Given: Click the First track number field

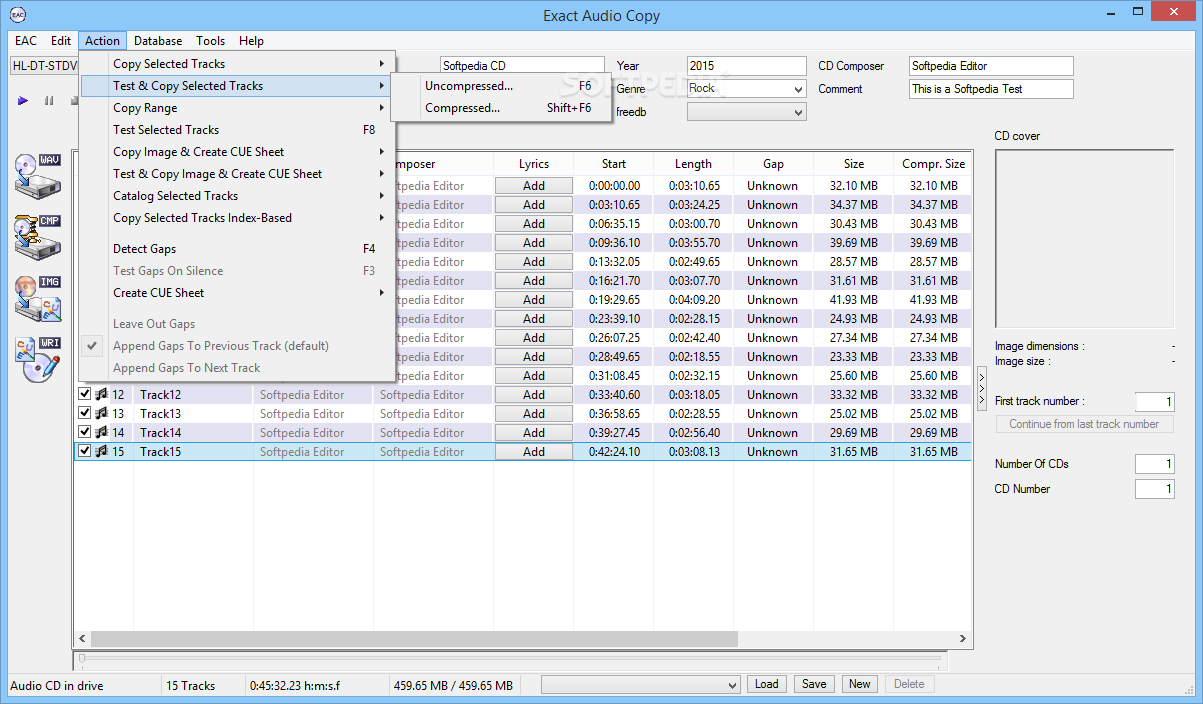Looking at the screenshot, I should (x=1154, y=402).
